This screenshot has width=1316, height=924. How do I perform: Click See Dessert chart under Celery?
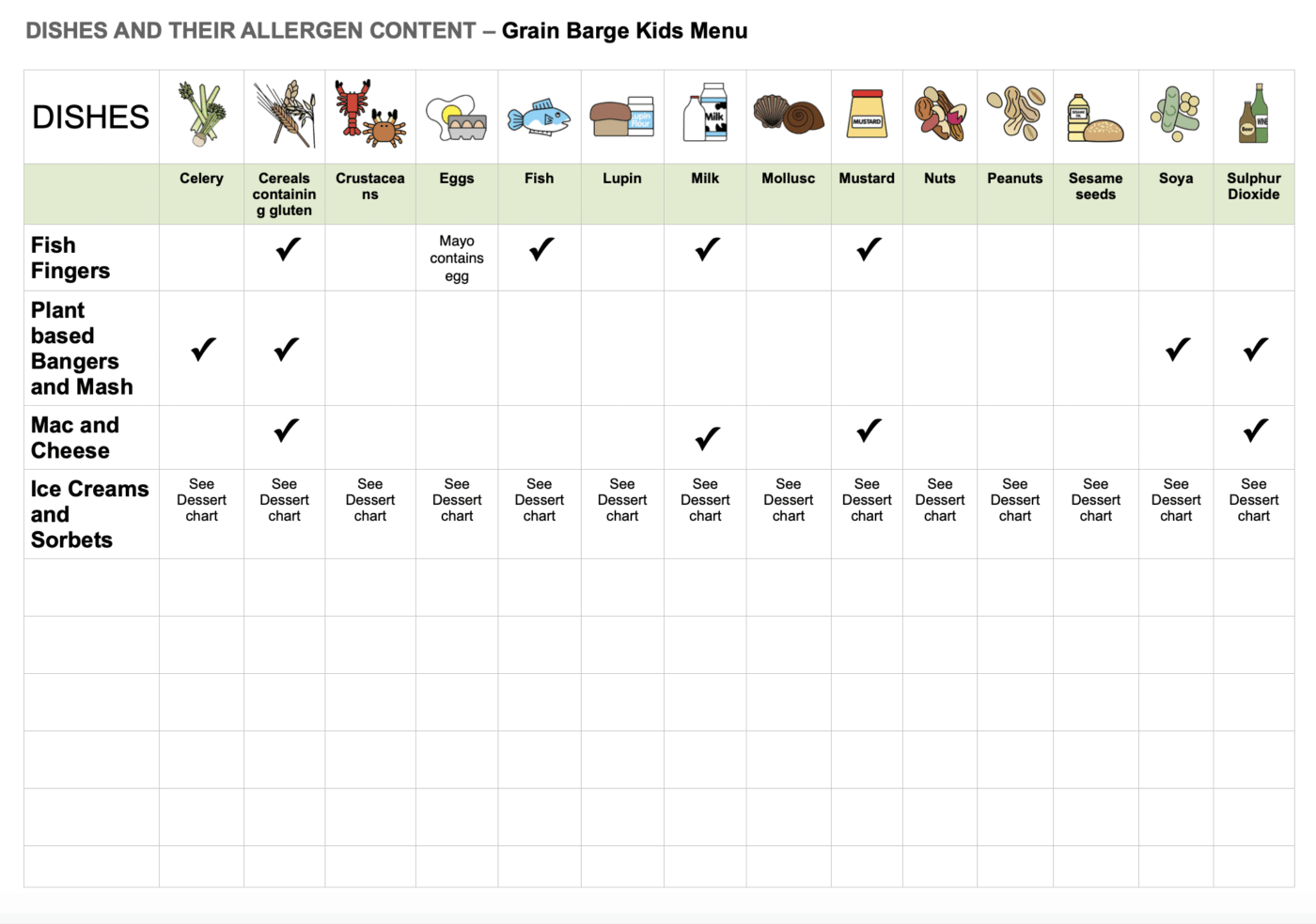[202, 500]
